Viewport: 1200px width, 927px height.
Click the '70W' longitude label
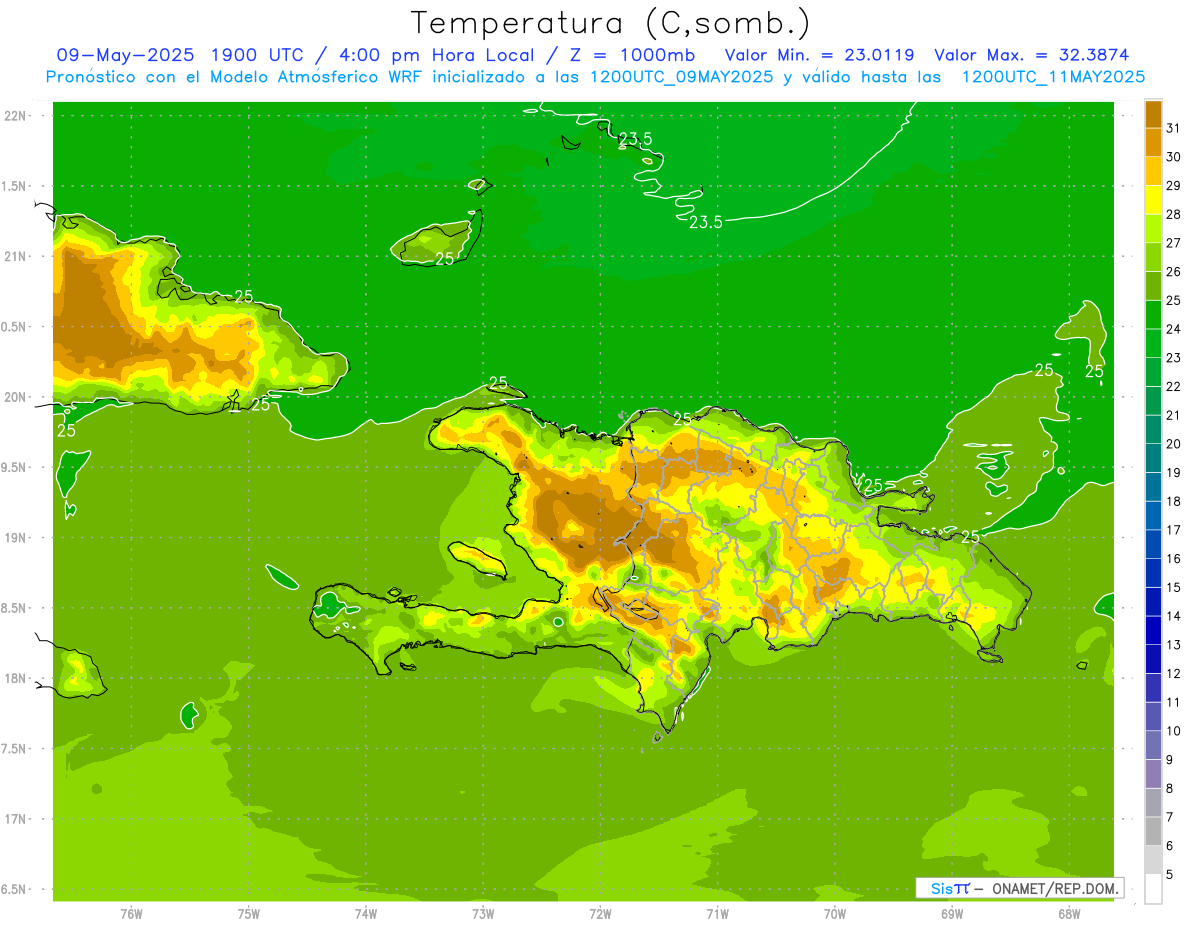pyautogui.click(x=835, y=913)
